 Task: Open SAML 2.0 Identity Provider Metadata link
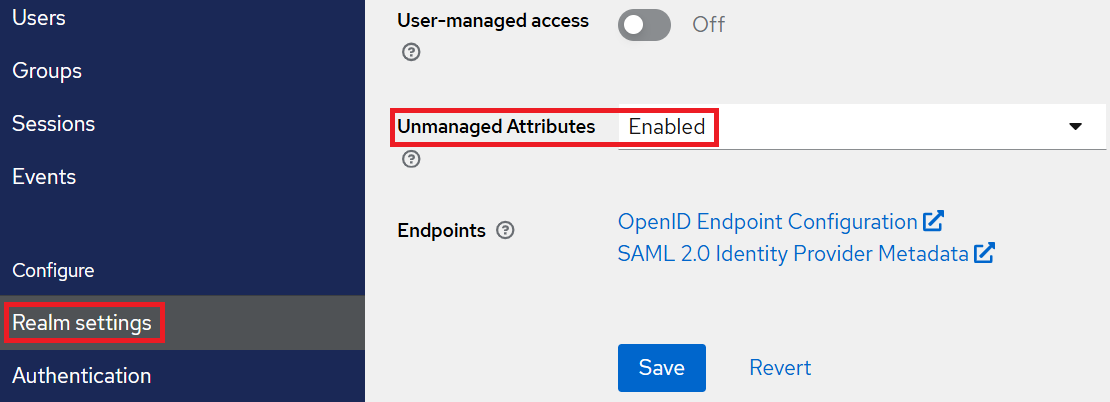click(x=793, y=254)
